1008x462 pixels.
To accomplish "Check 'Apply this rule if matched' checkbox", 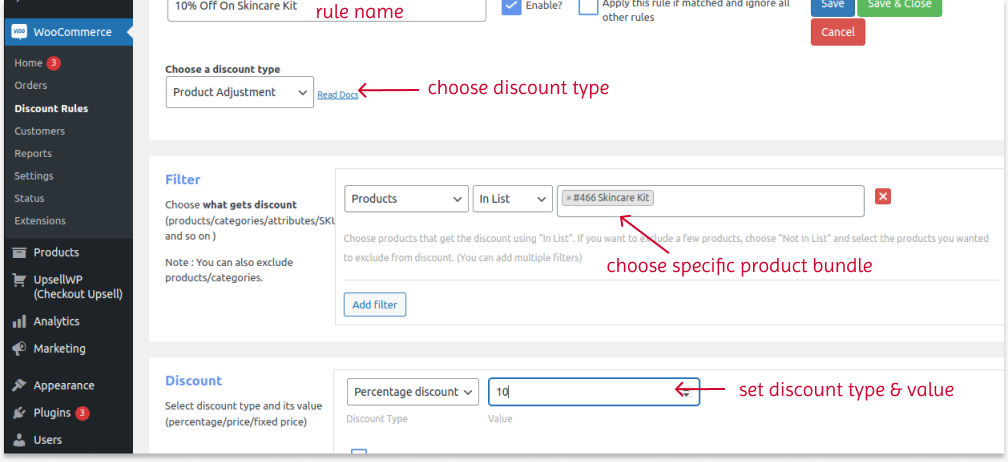I will click(x=588, y=6).
